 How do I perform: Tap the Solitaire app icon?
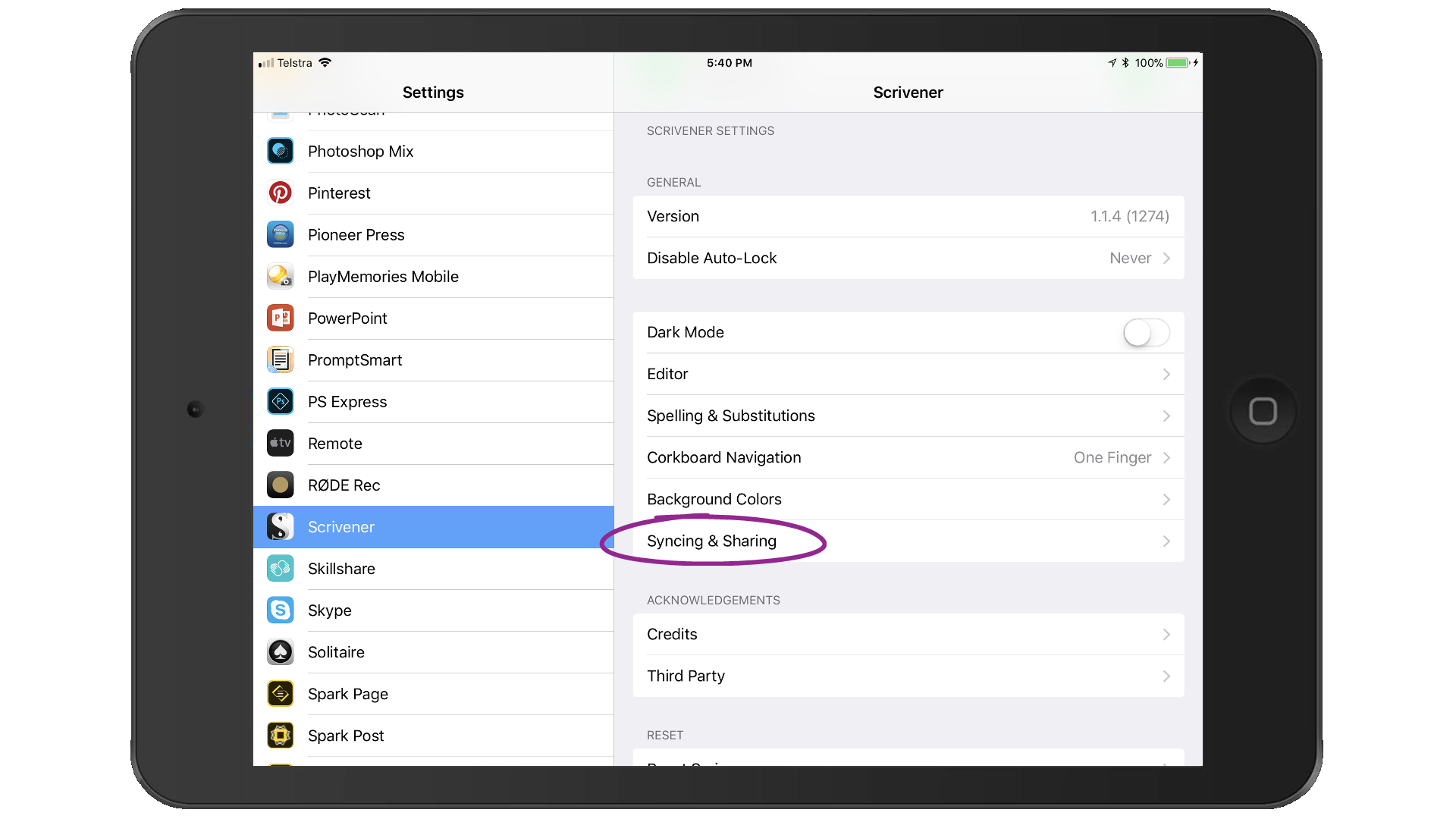(x=281, y=651)
